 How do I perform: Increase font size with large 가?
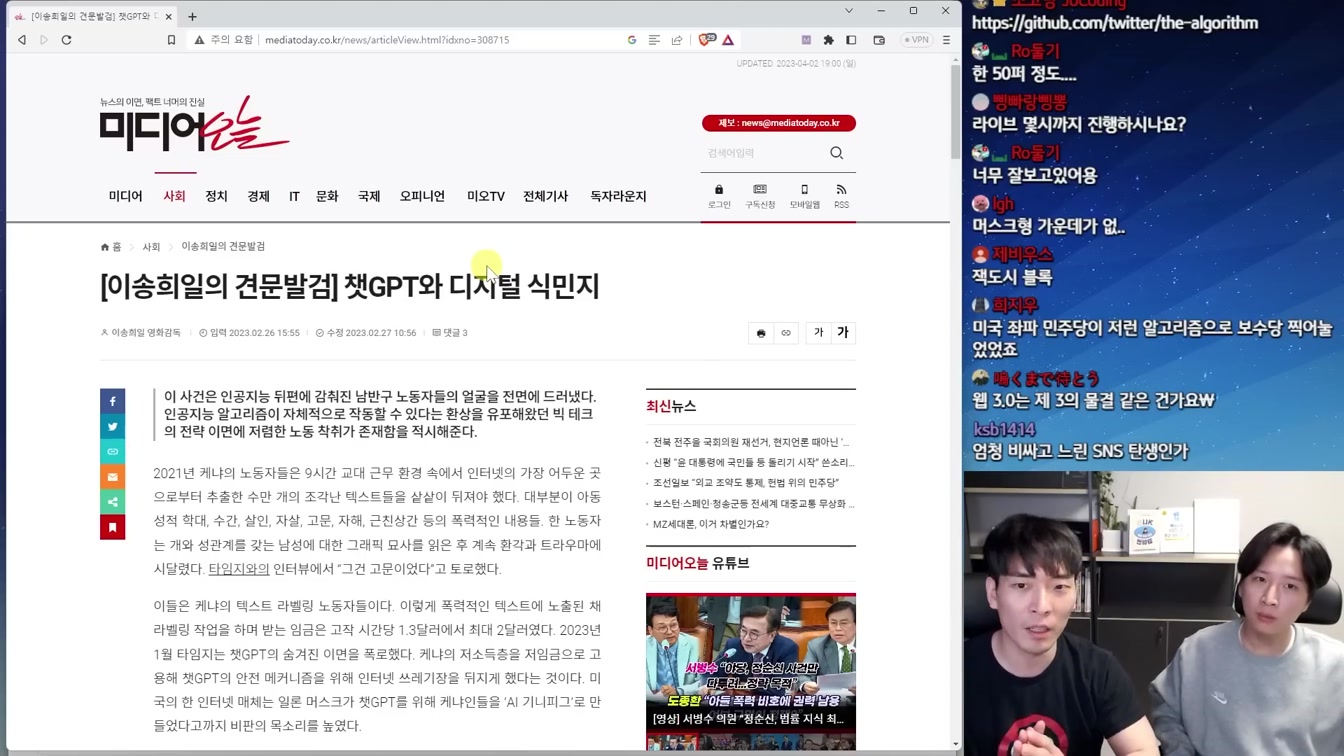(843, 333)
